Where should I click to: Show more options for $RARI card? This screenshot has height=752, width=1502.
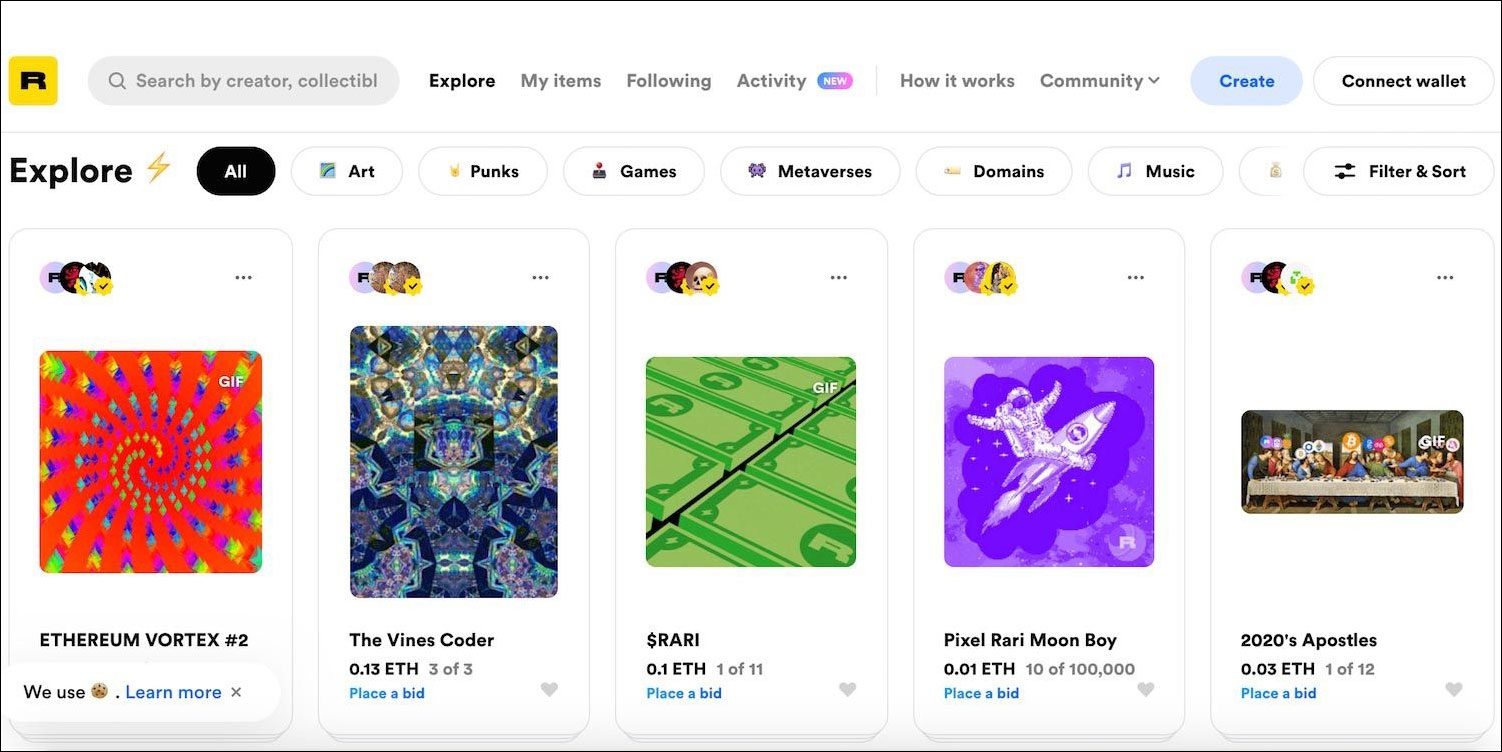pos(838,278)
